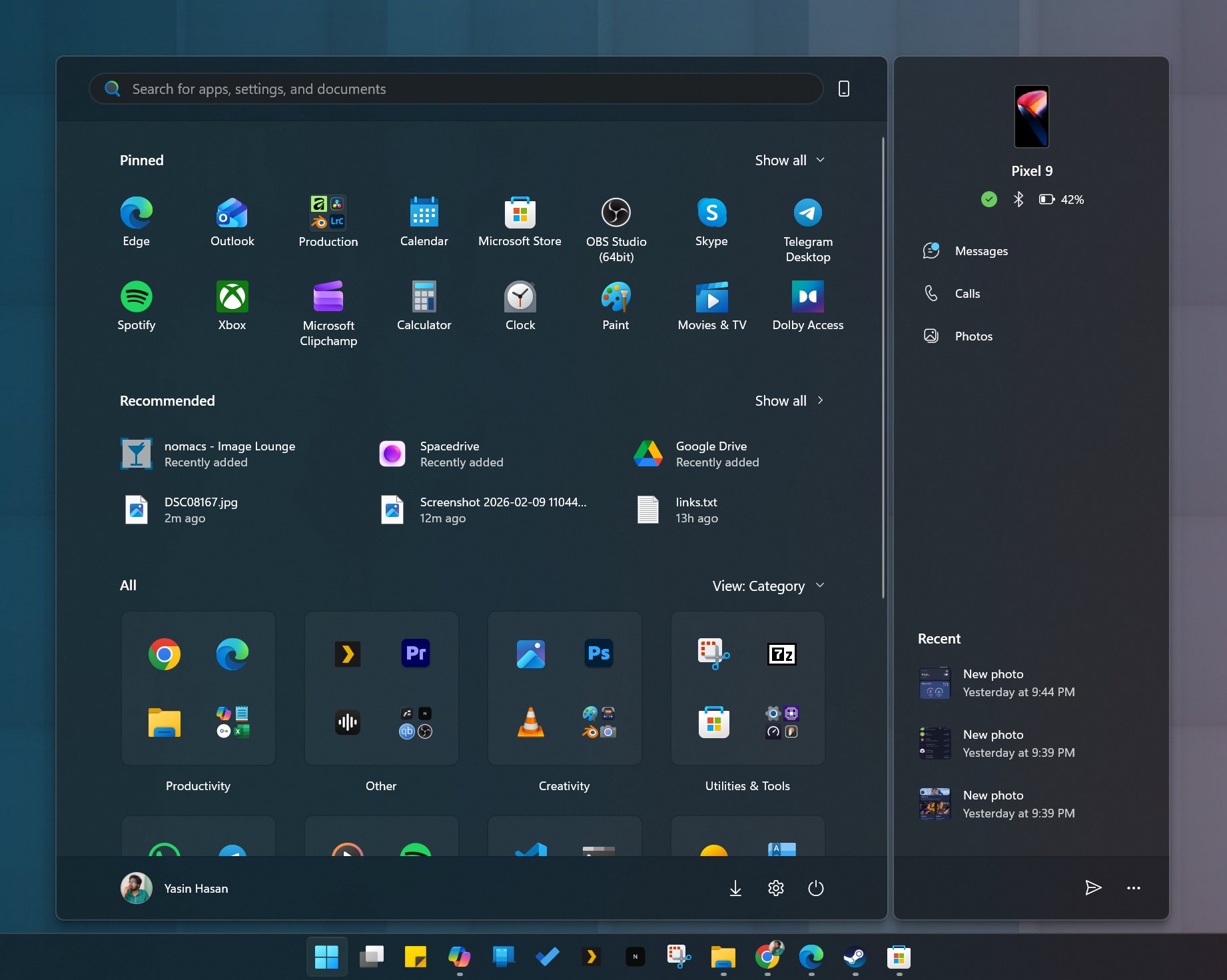Open the Screenshot 2026-02-09 recent file
Image resolution: width=1227 pixels, height=980 pixels.
pos(482,510)
